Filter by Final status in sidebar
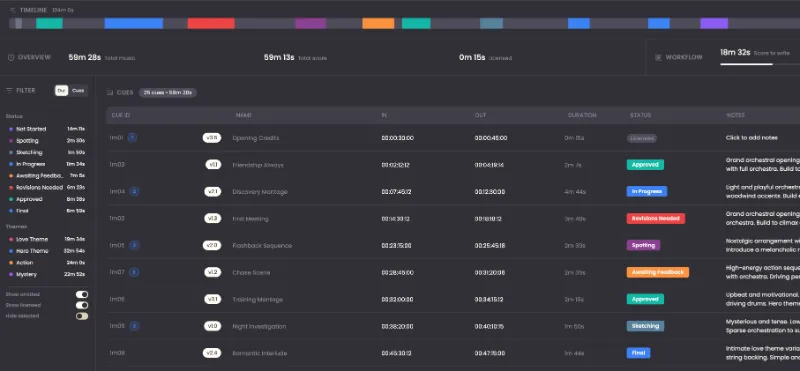The width and height of the screenshot is (800, 371). pyautogui.click(x=46, y=211)
